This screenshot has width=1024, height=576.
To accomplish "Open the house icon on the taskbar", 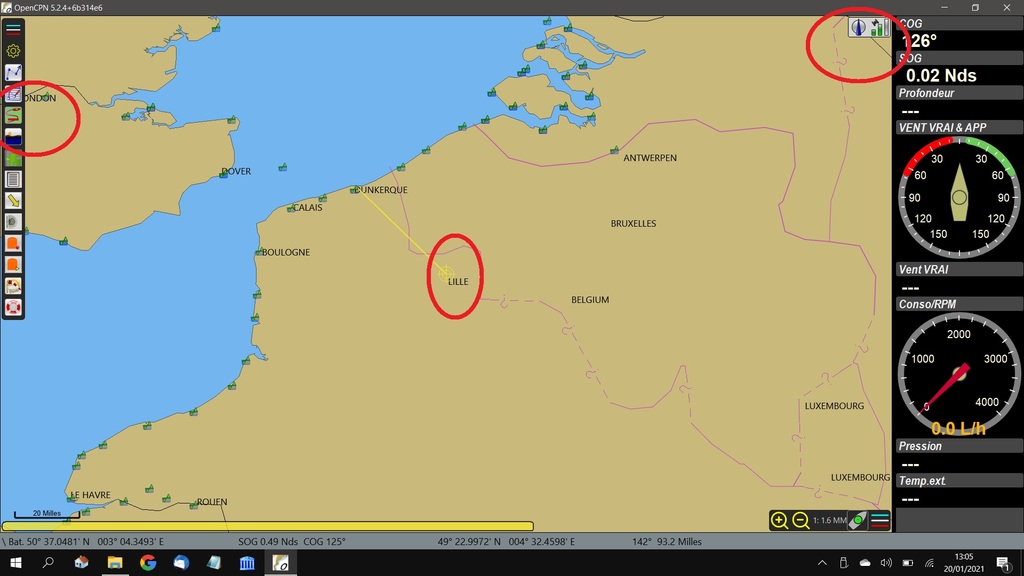I will pyautogui.click(x=82, y=563).
